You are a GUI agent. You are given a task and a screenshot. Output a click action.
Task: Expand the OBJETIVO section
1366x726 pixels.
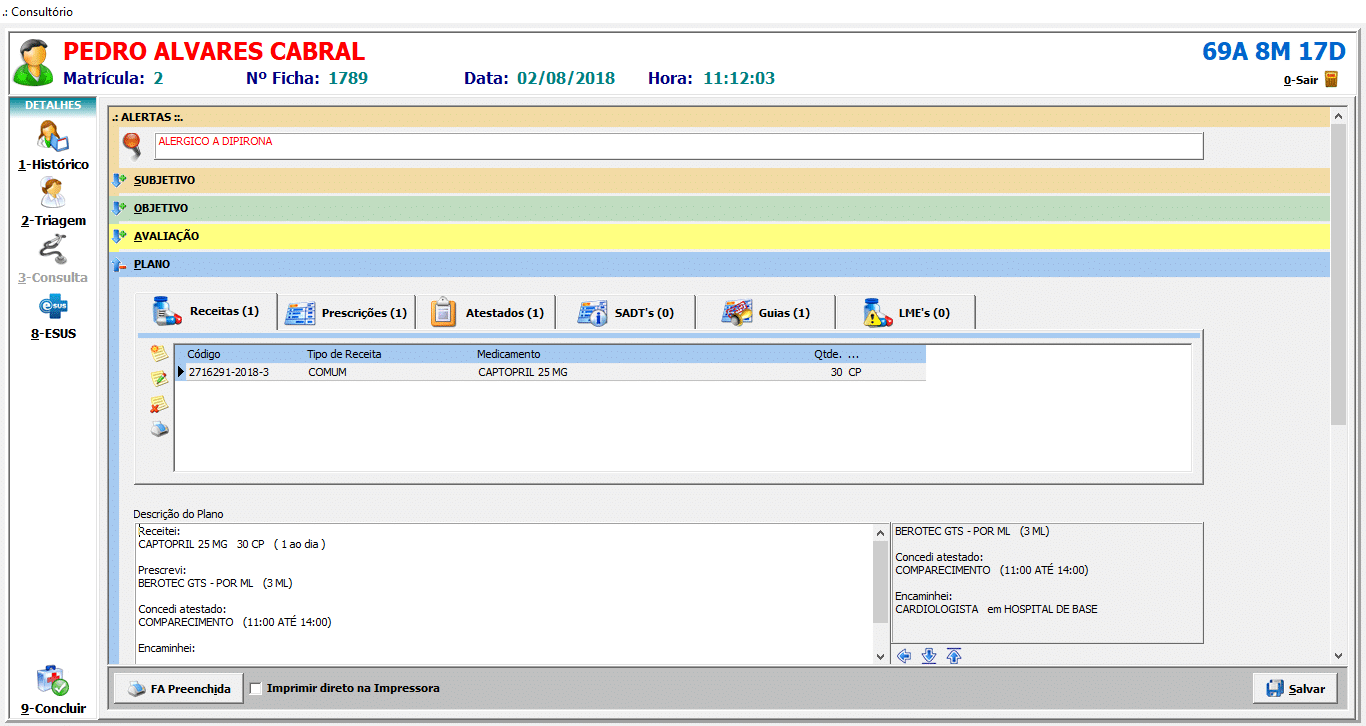(x=160, y=209)
